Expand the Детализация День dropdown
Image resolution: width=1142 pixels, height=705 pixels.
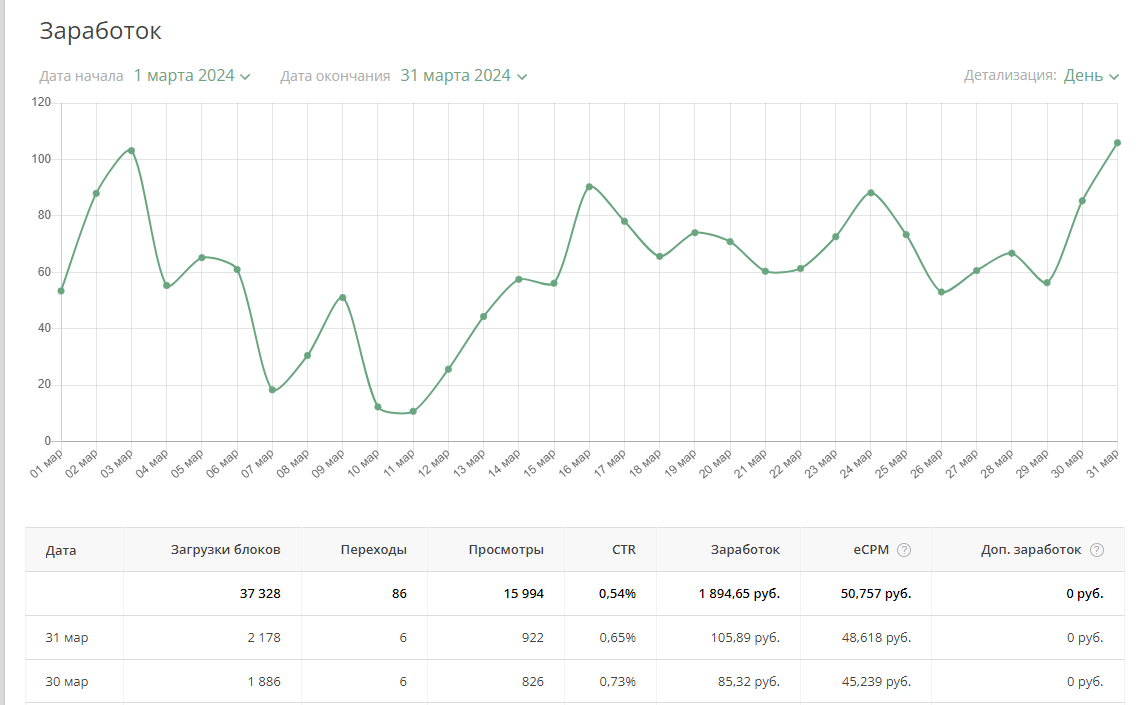coord(1091,76)
